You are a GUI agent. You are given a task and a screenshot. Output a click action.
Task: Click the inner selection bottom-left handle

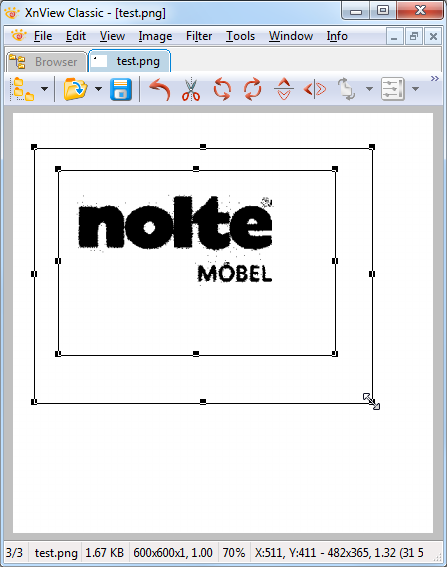(58, 354)
